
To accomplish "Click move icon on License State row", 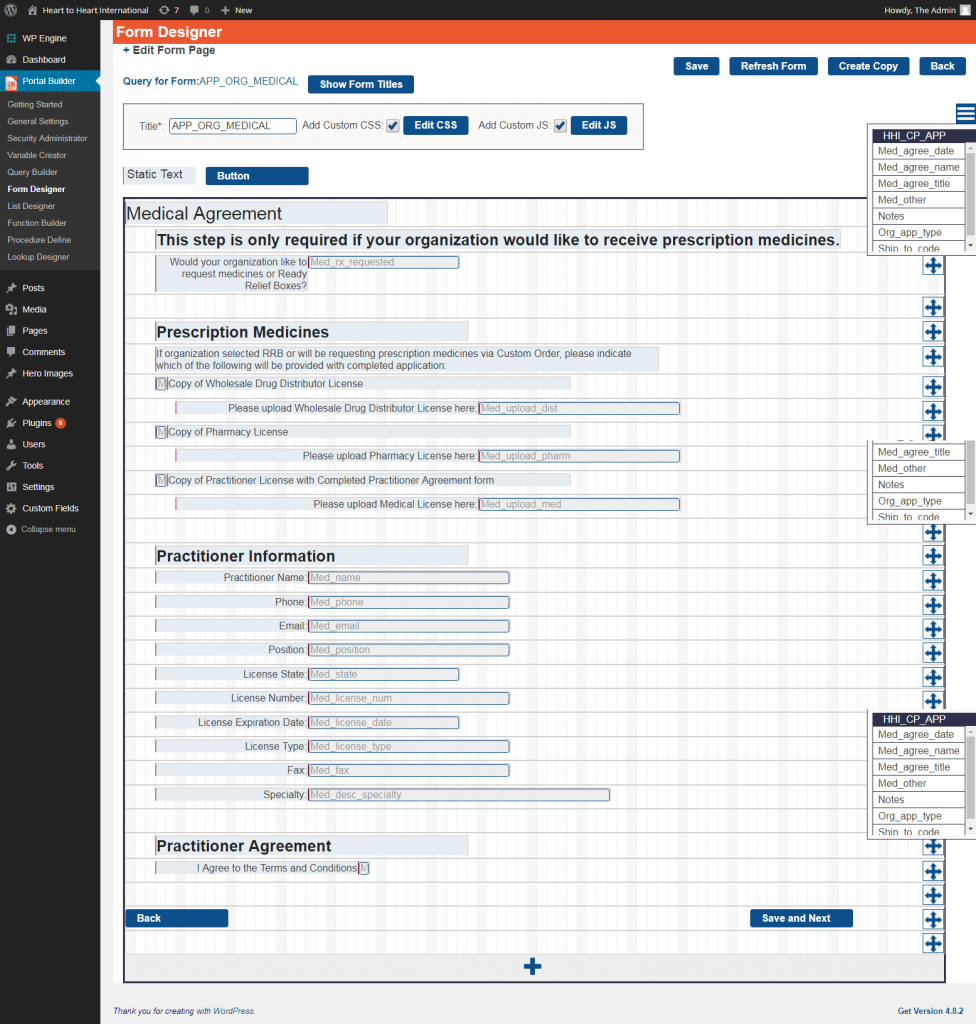I will (x=933, y=677).
